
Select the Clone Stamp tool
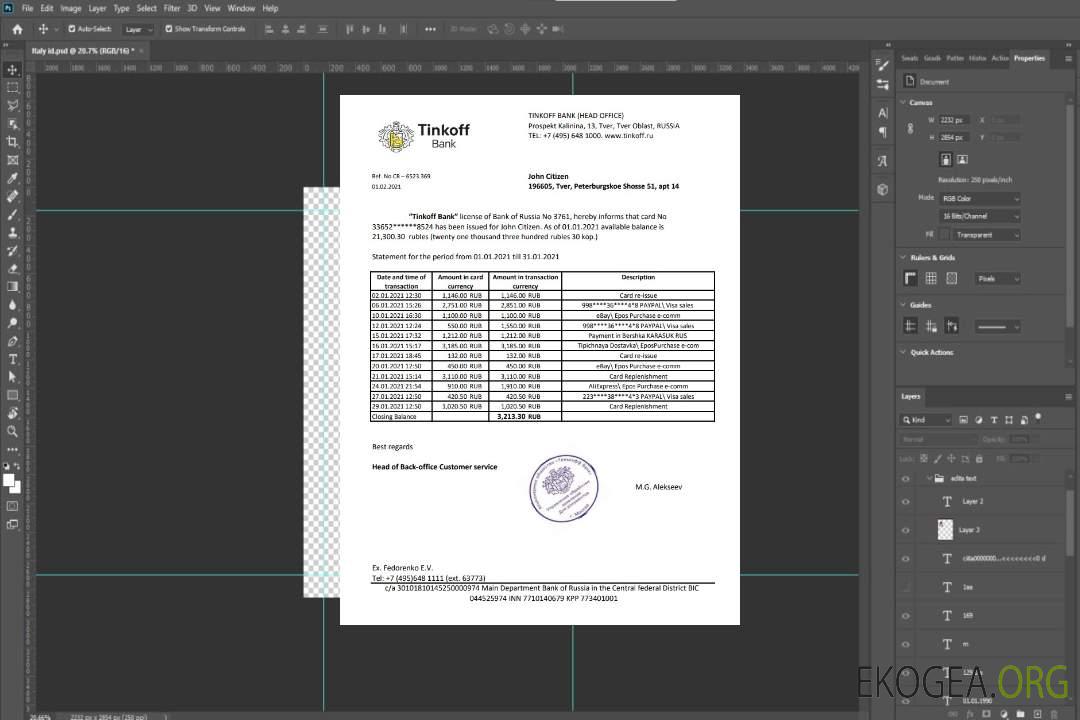click(x=12, y=233)
